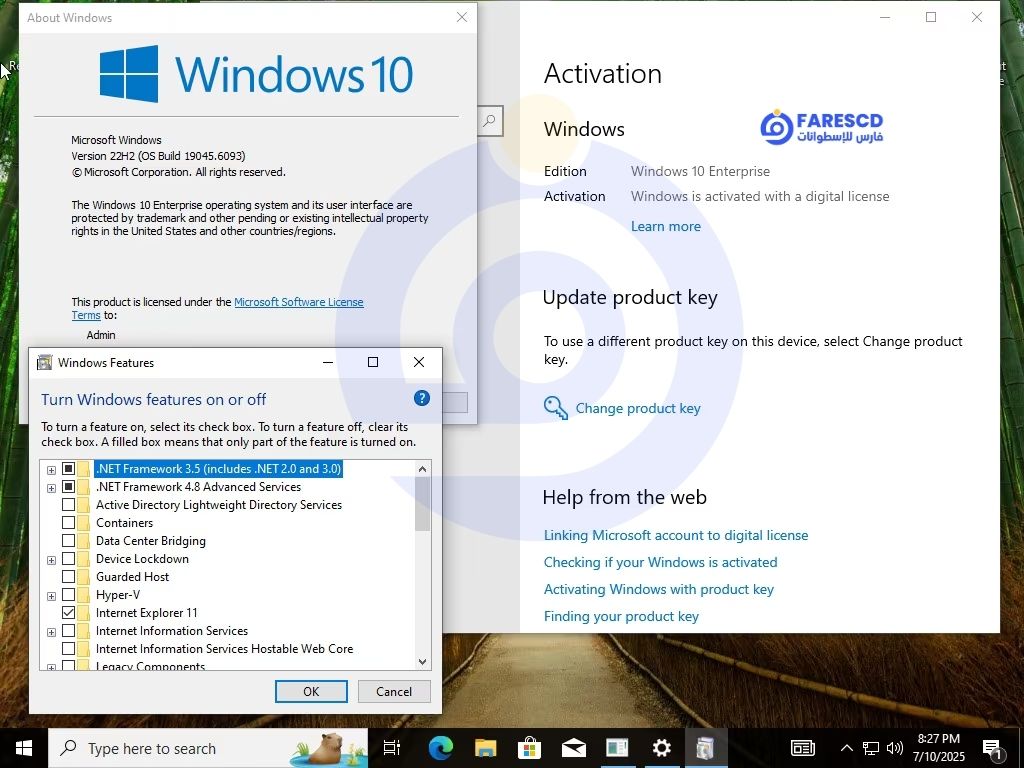
Task: Click the Change product key link
Action: (637, 408)
